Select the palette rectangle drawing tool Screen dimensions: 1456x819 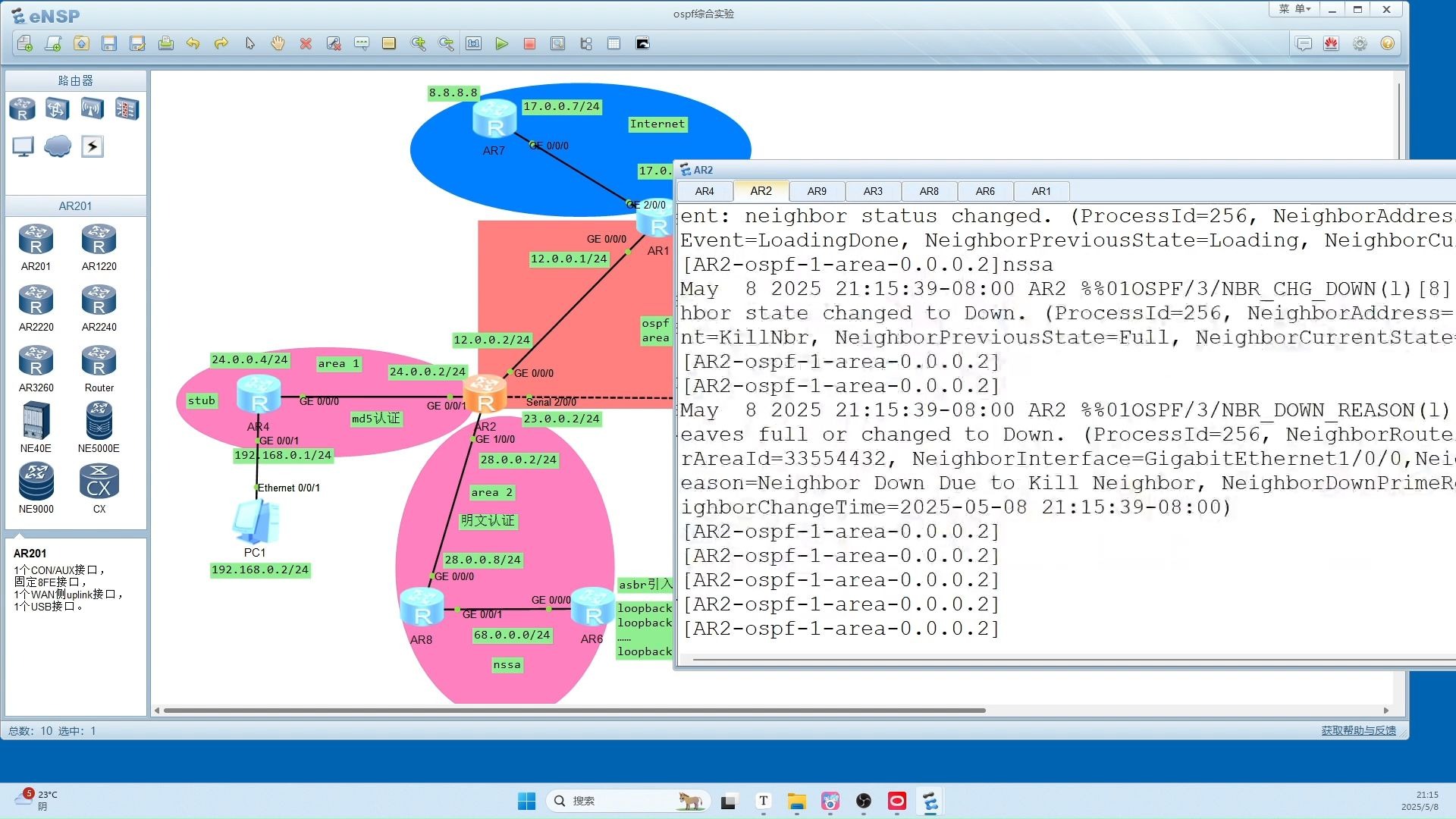pyautogui.click(x=389, y=44)
